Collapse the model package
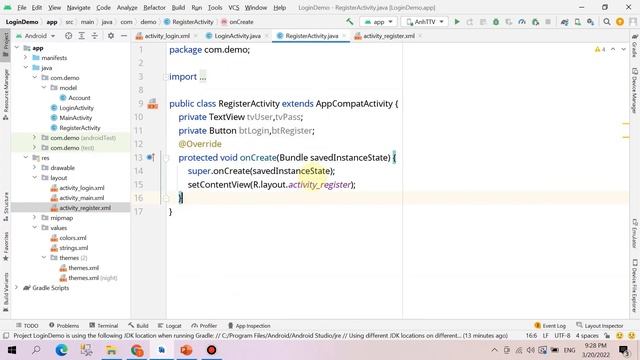Viewport: 640px width, 360px height. 44,87
